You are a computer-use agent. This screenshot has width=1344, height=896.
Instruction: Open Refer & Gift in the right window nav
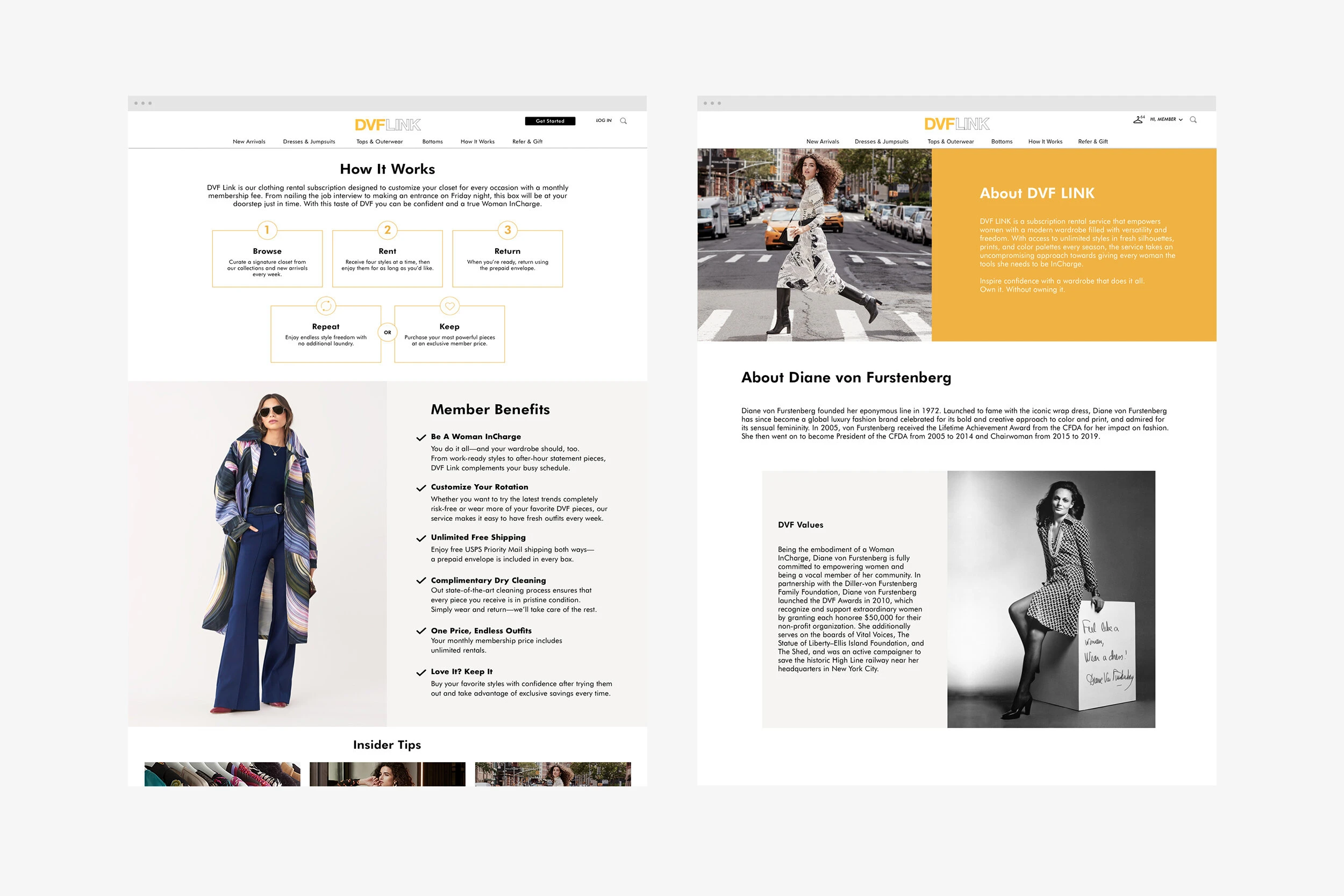pyautogui.click(x=1093, y=142)
